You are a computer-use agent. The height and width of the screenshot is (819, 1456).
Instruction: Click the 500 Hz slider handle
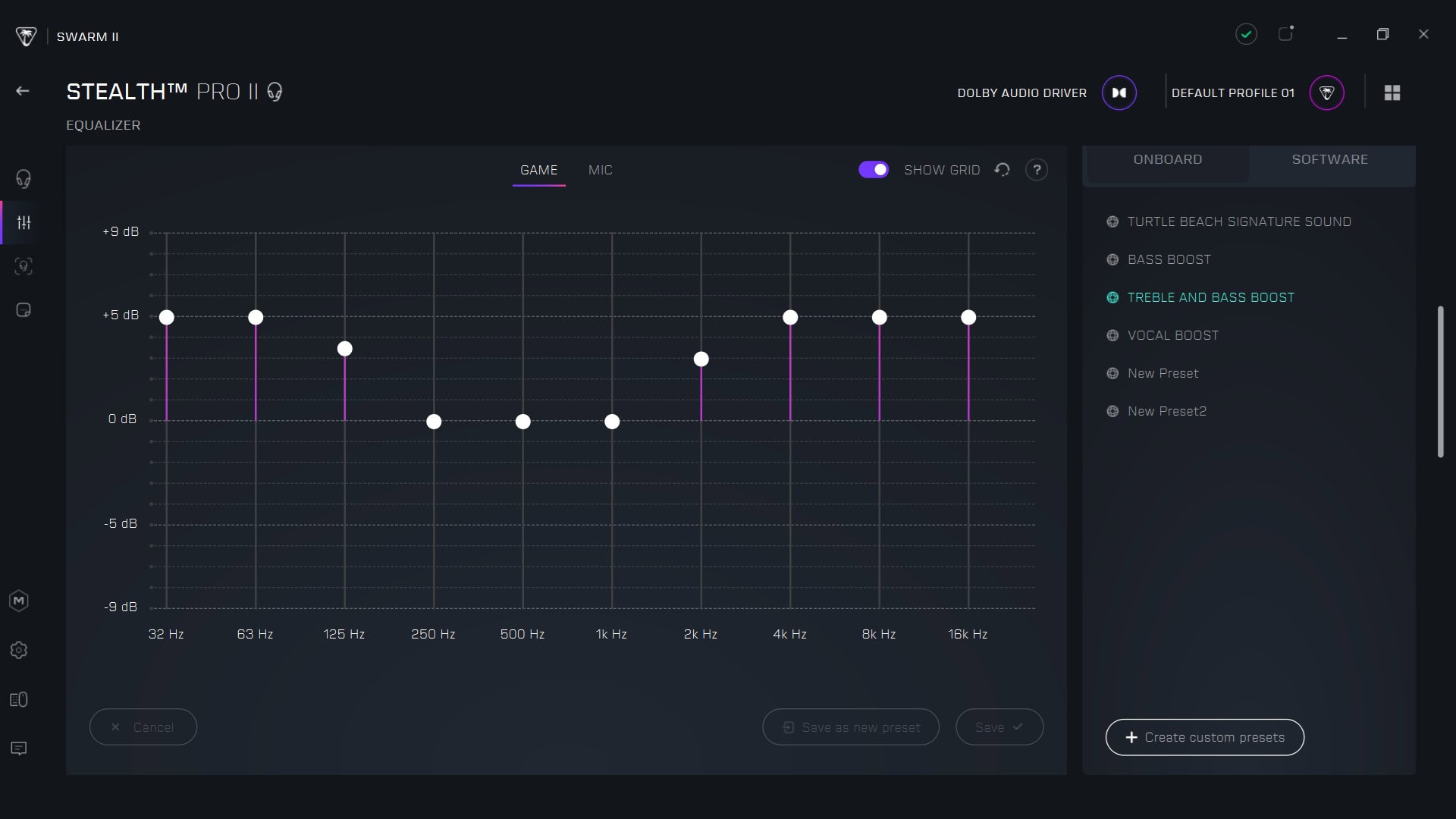coord(523,422)
